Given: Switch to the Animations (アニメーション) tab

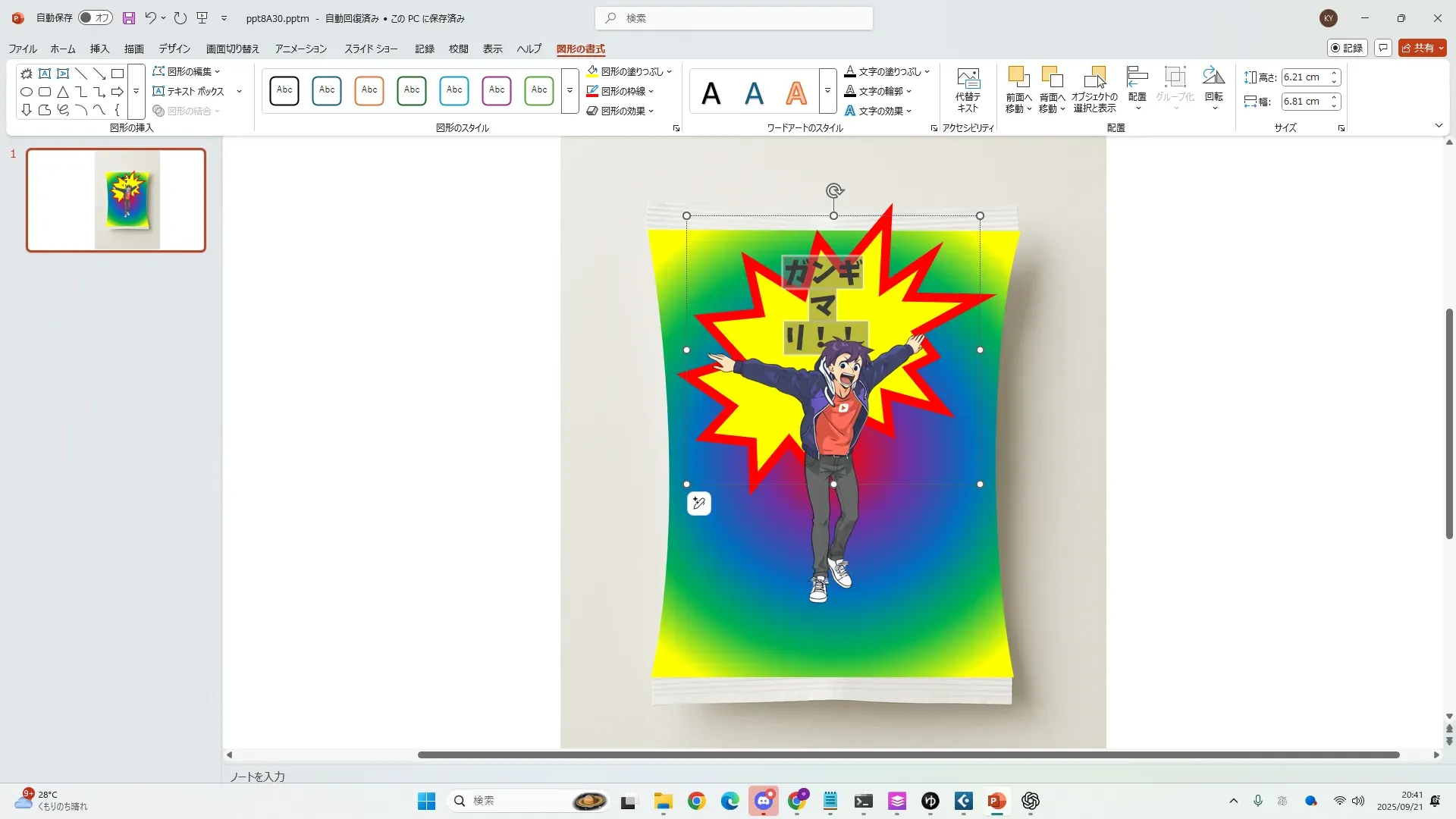Looking at the screenshot, I should (300, 49).
